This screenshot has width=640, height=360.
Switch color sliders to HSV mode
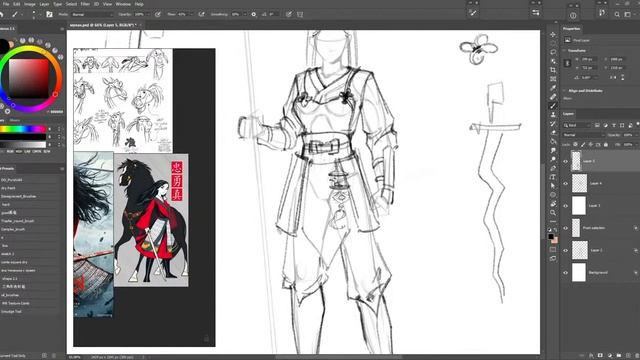coord(19,151)
